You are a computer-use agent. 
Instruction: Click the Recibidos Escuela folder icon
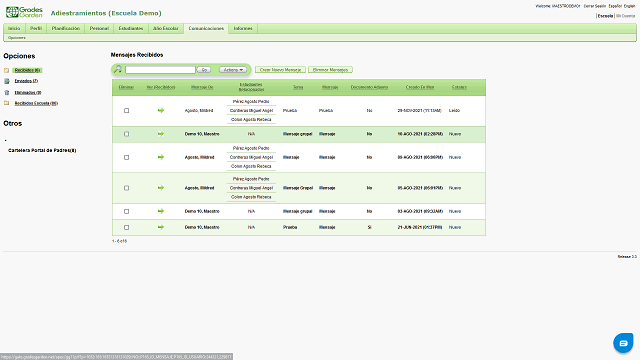tap(7, 103)
